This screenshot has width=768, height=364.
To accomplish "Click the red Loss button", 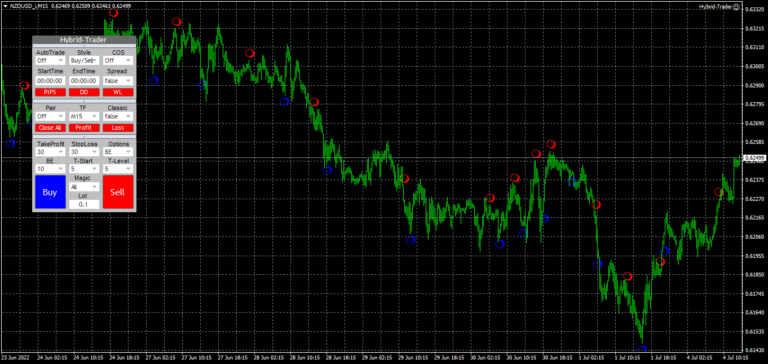I will coord(118,128).
